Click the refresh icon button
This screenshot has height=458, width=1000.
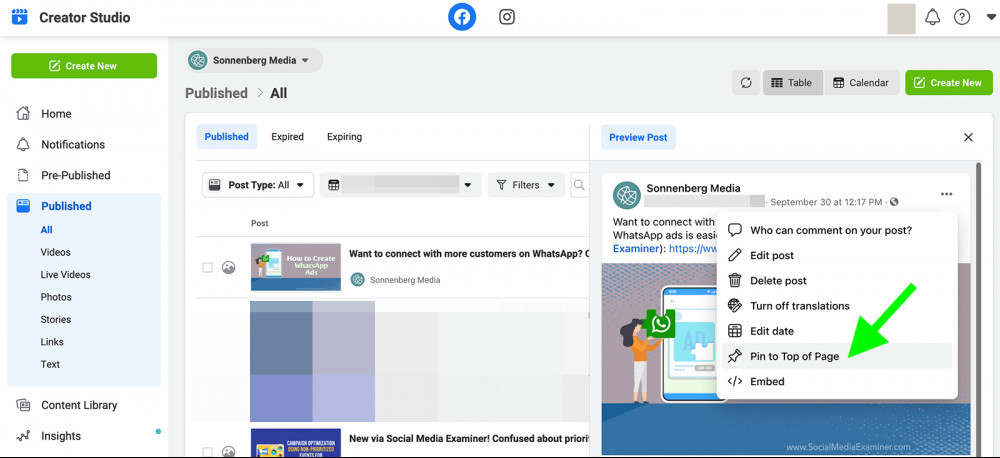point(746,82)
